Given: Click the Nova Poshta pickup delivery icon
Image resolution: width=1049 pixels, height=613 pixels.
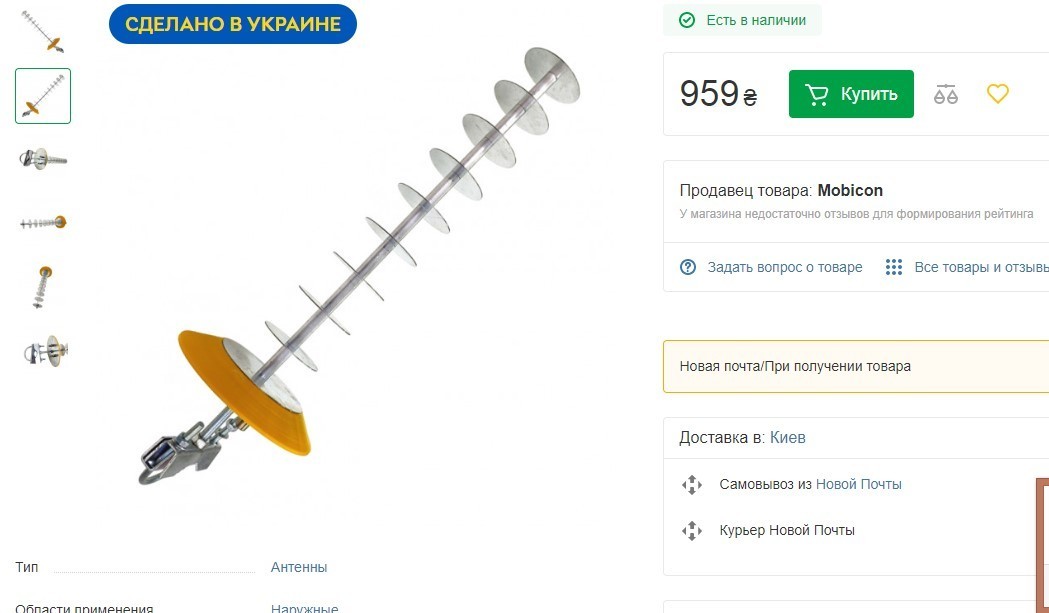Looking at the screenshot, I should (x=692, y=485).
